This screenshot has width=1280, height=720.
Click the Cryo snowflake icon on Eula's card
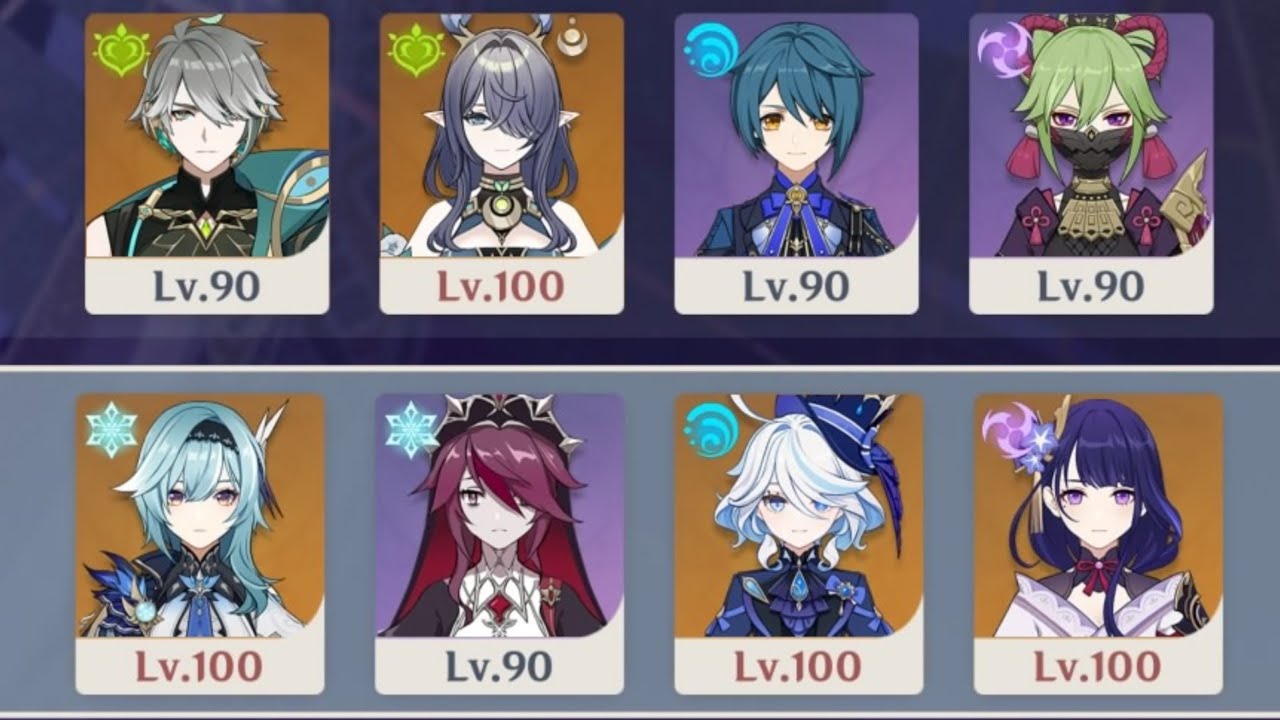(x=110, y=430)
